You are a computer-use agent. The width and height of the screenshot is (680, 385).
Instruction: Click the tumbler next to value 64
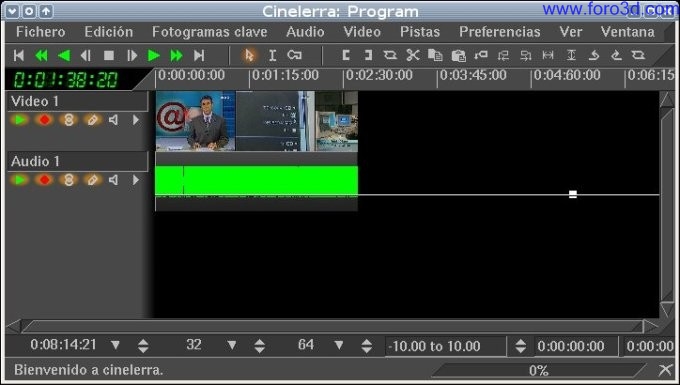pyautogui.click(x=366, y=346)
